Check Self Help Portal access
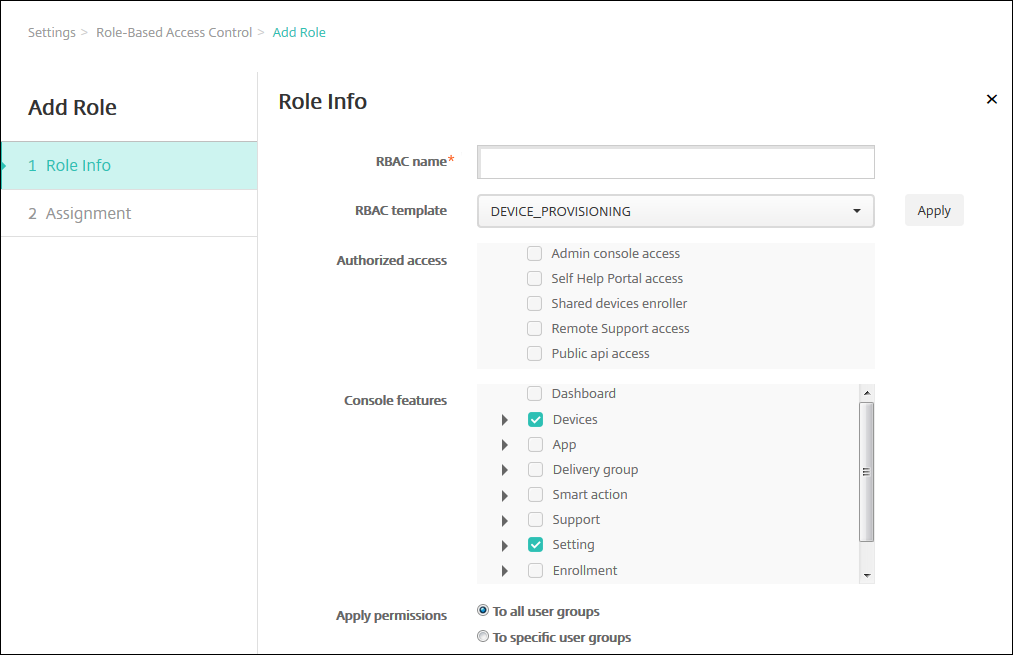The height and width of the screenshot is (655, 1013). (535, 279)
